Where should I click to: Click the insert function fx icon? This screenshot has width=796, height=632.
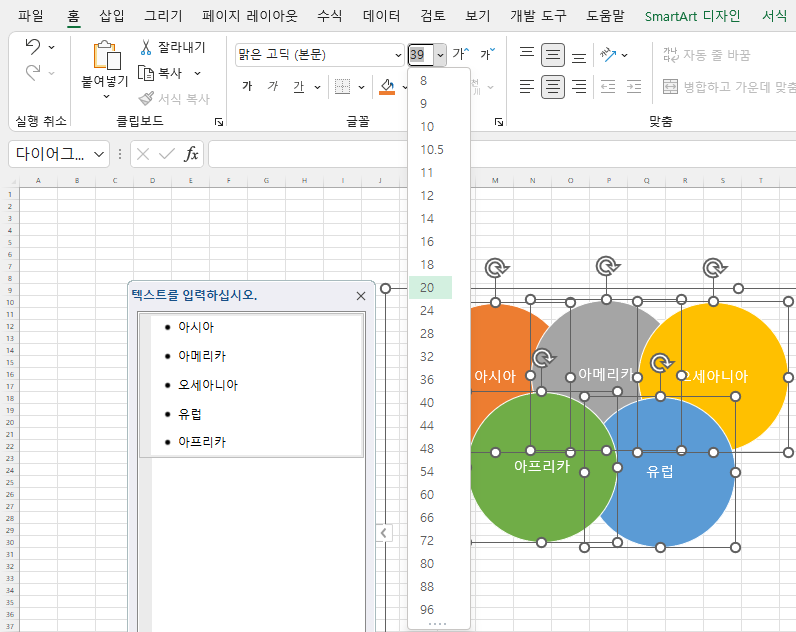[x=191, y=154]
